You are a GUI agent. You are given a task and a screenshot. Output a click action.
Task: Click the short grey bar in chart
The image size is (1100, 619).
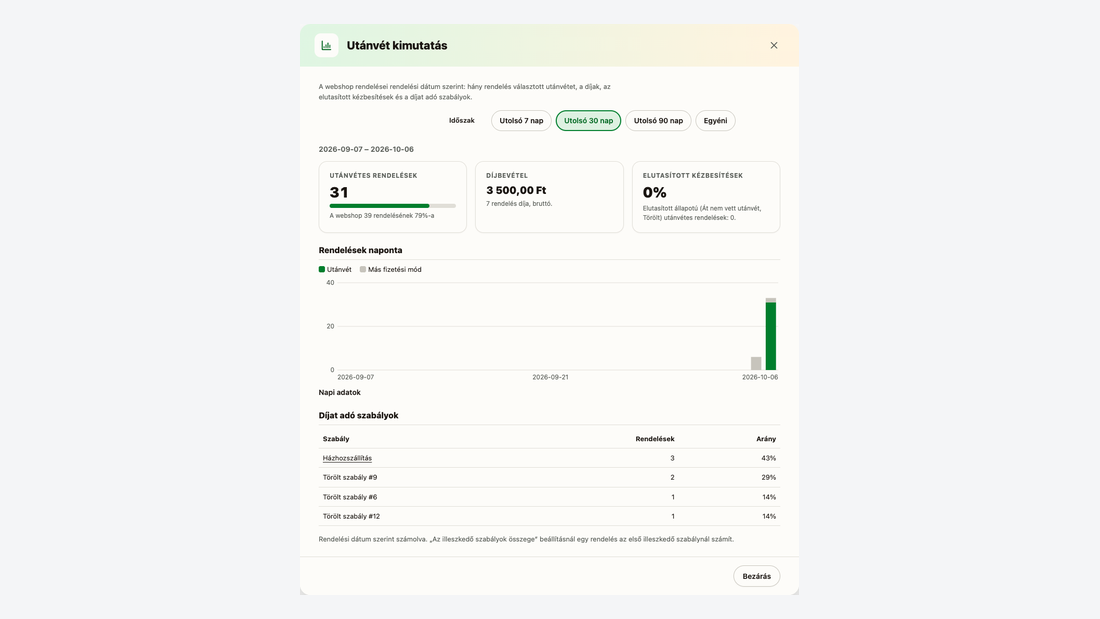click(x=756, y=364)
